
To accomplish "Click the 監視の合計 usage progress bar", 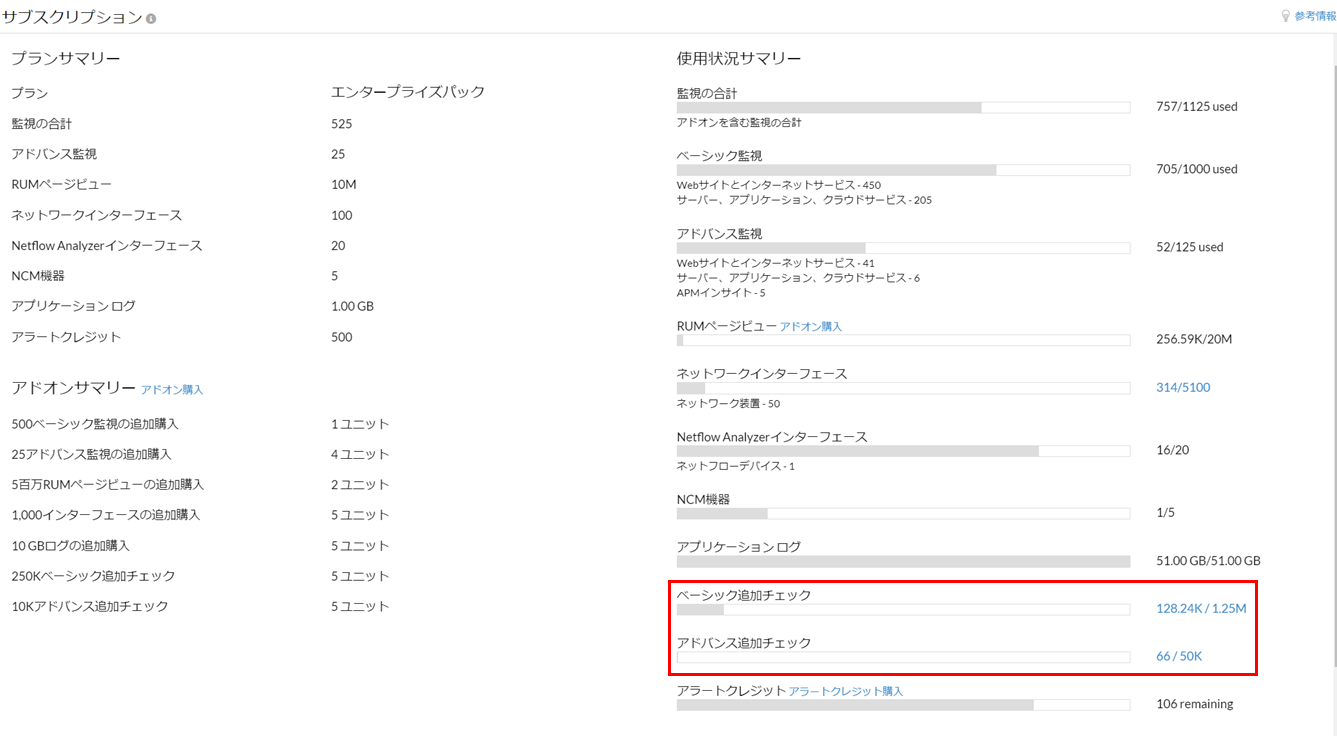I will point(903,107).
